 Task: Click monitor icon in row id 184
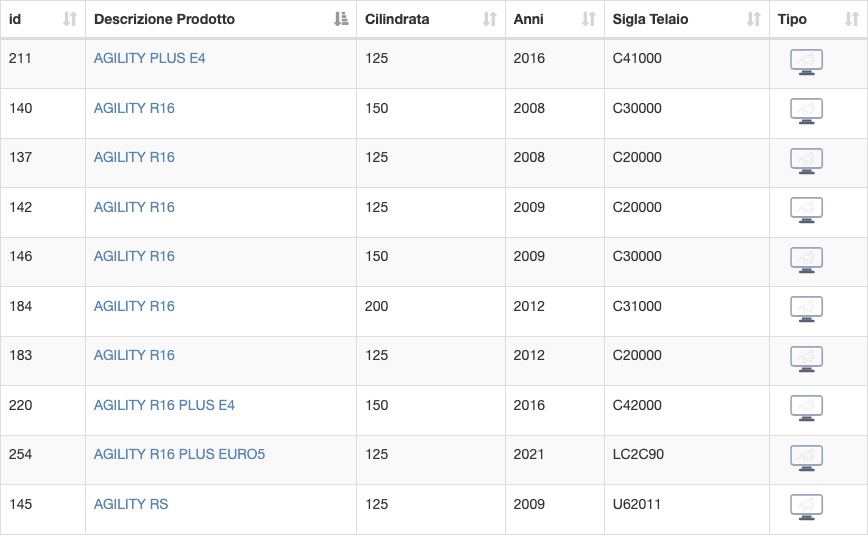806,310
